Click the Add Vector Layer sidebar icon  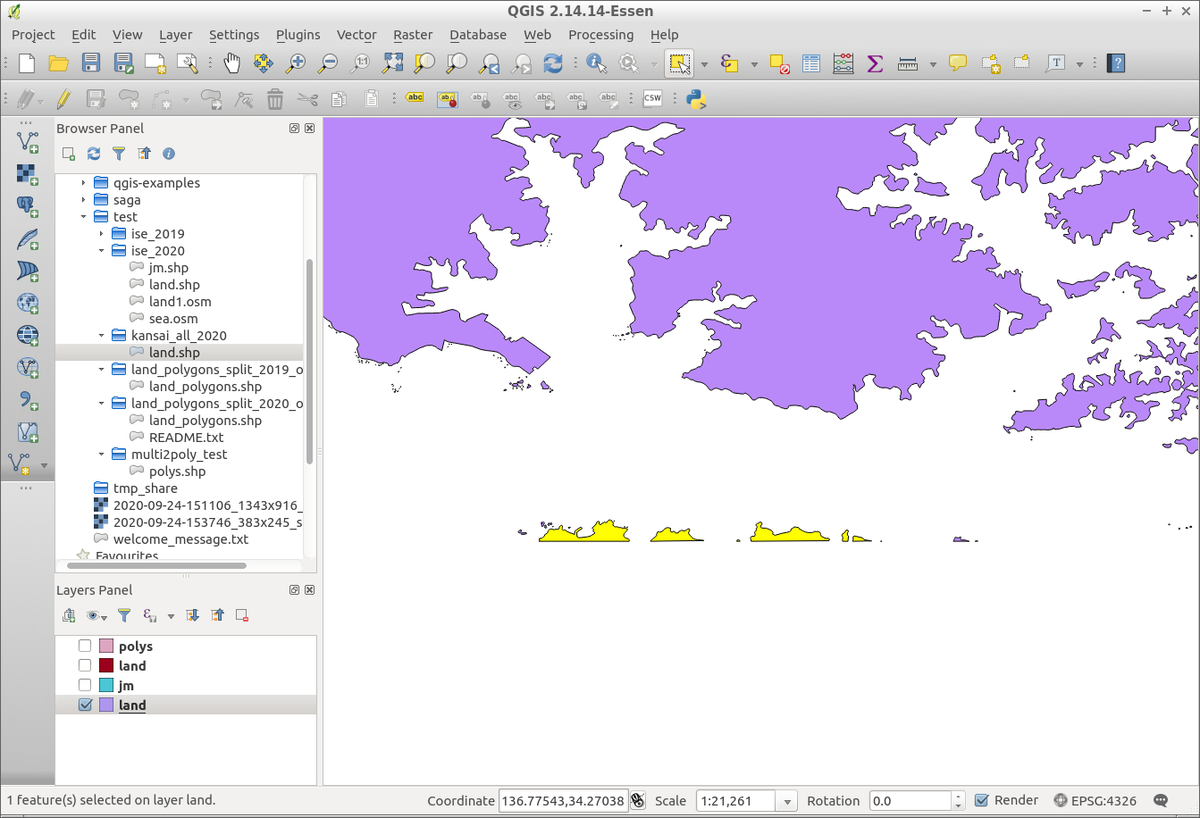27,141
